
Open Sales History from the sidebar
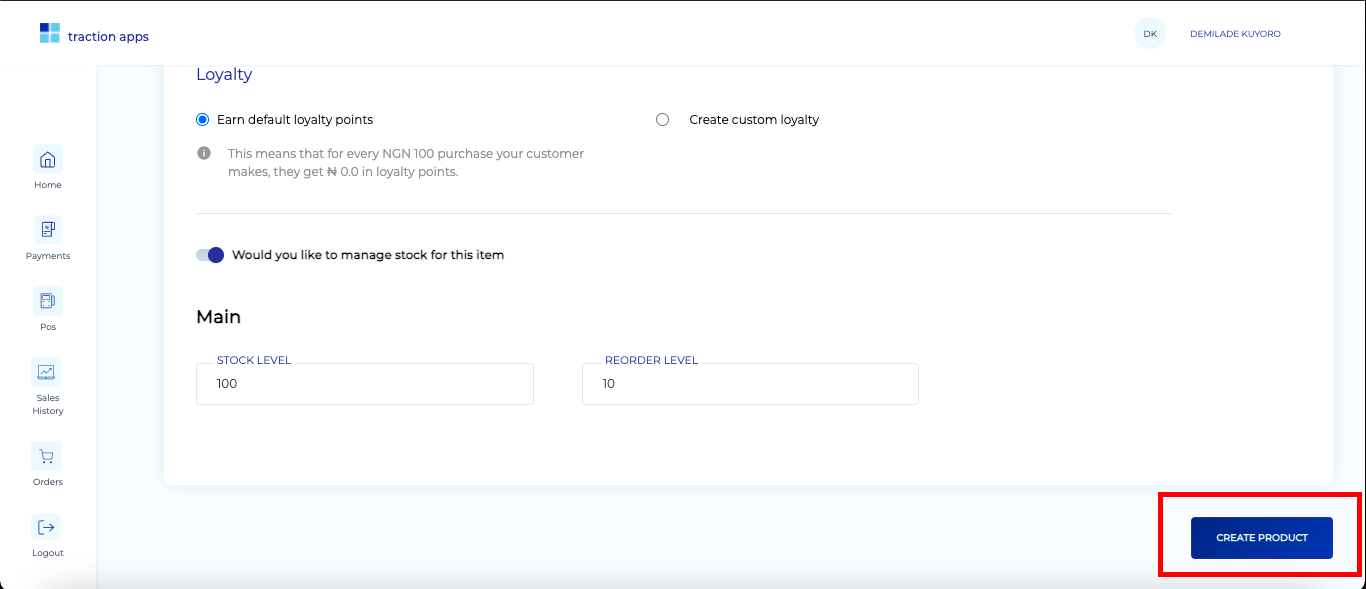[x=46, y=371]
